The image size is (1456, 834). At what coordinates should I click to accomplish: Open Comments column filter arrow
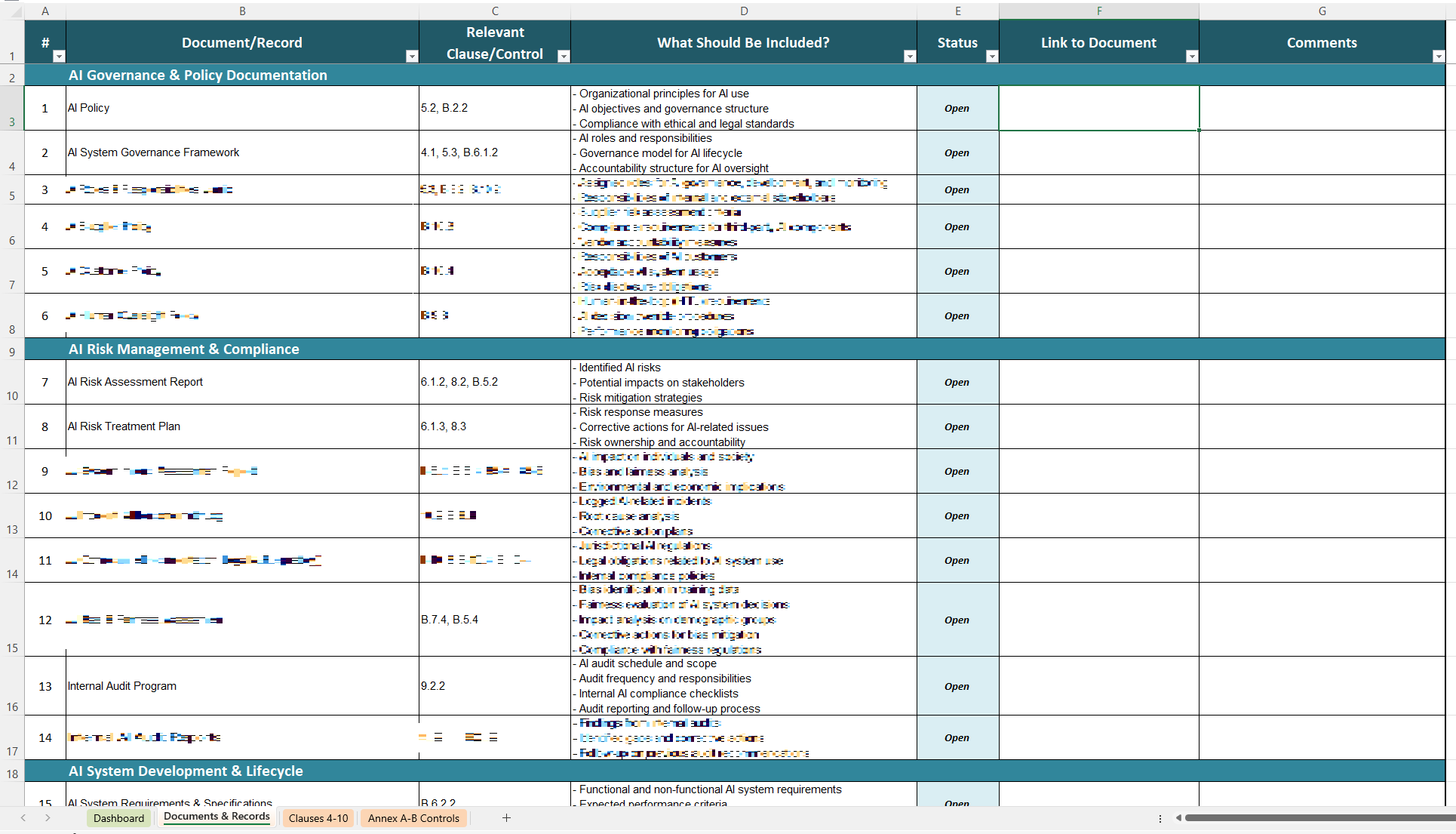coord(1438,57)
